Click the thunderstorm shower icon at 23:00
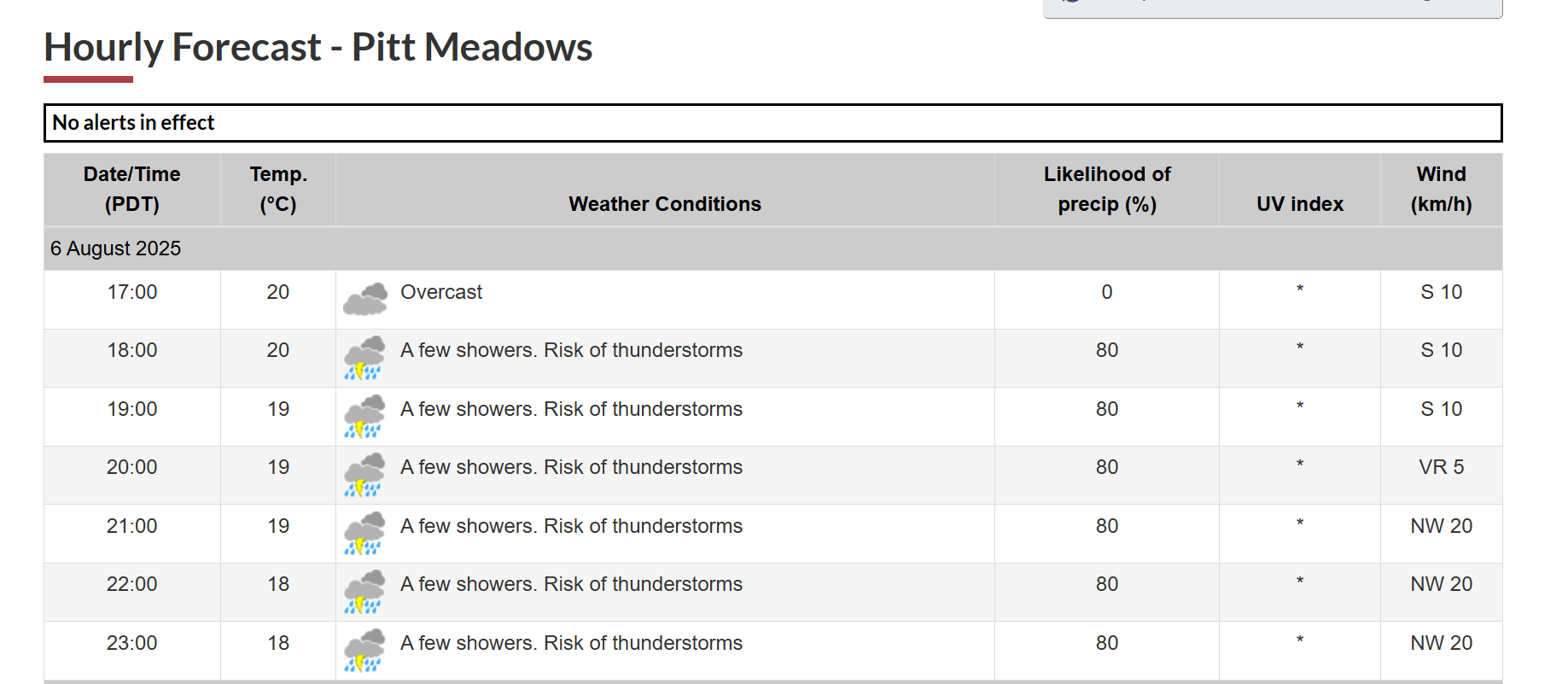This screenshot has width=1568, height=684. (364, 651)
